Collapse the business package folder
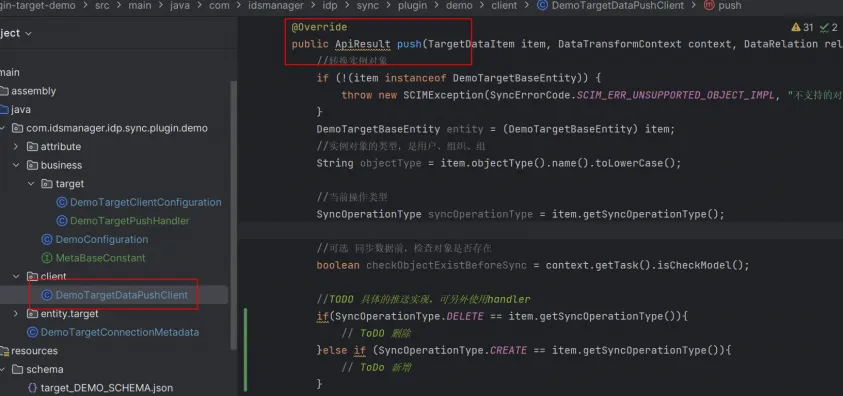Viewport: 843px width, 396px height. click(16, 165)
